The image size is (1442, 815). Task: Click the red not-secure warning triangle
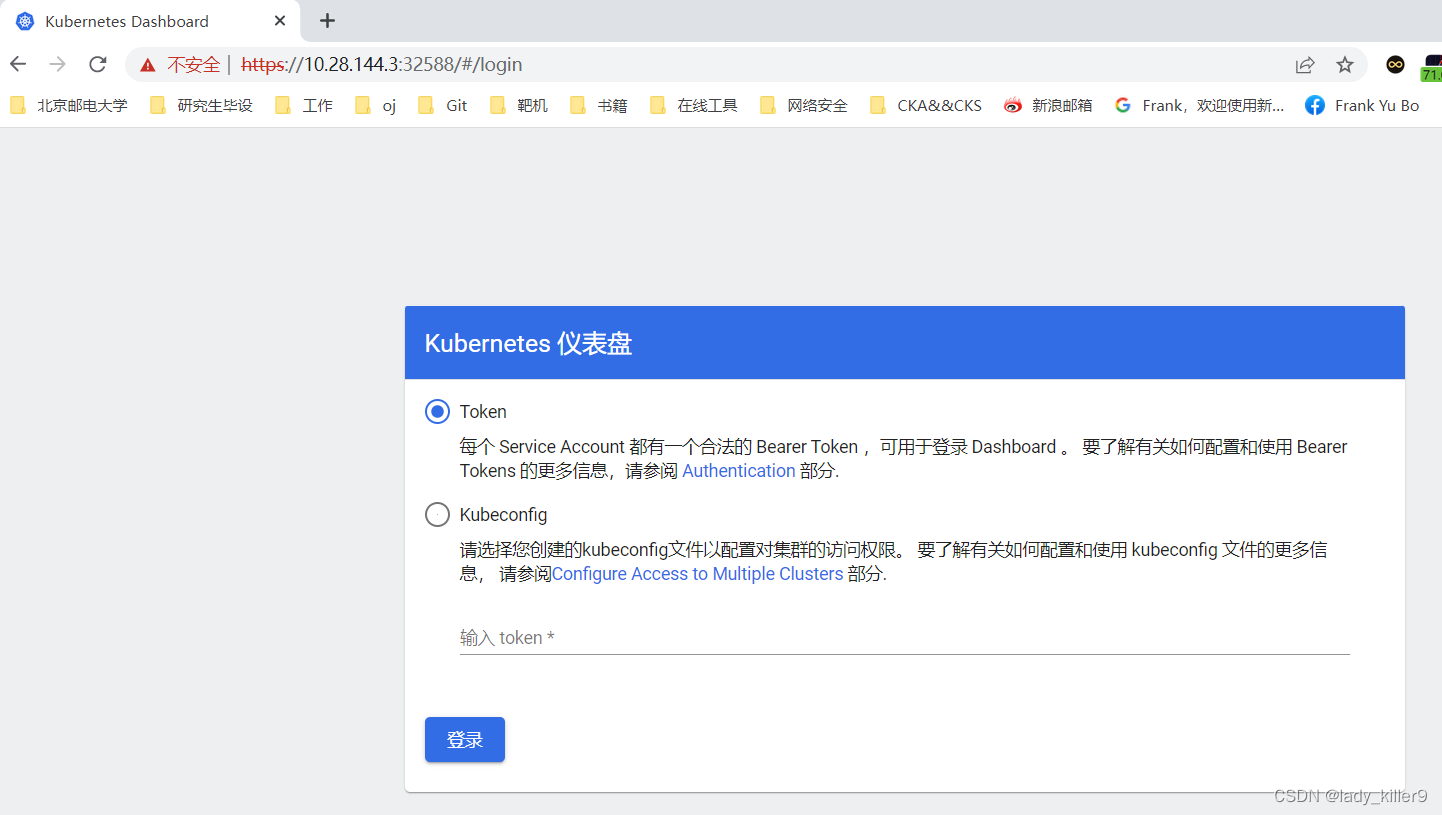[148, 65]
